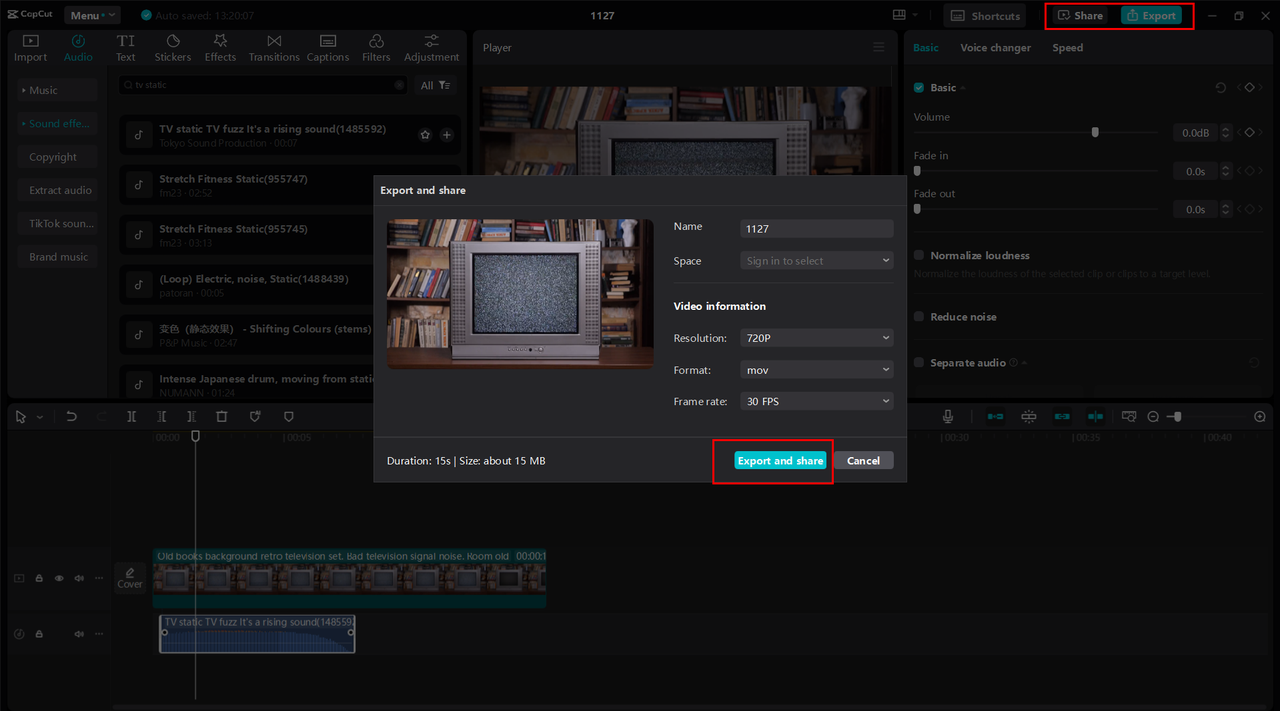This screenshot has height=711, width=1280.
Task: Enable Normalize loudness checkbox
Action: coord(919,255)
